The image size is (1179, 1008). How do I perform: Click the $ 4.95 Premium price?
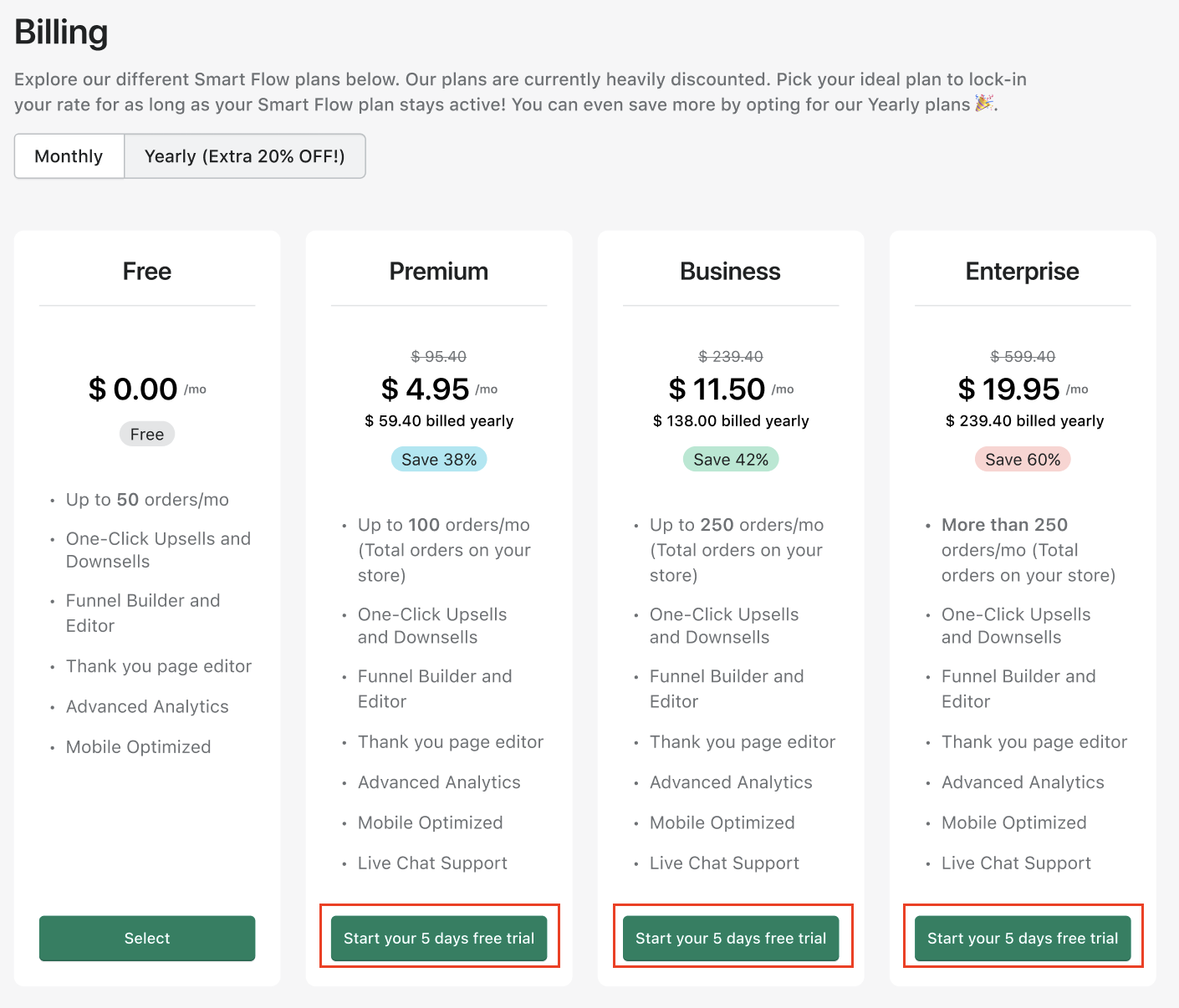click(426, 389)
